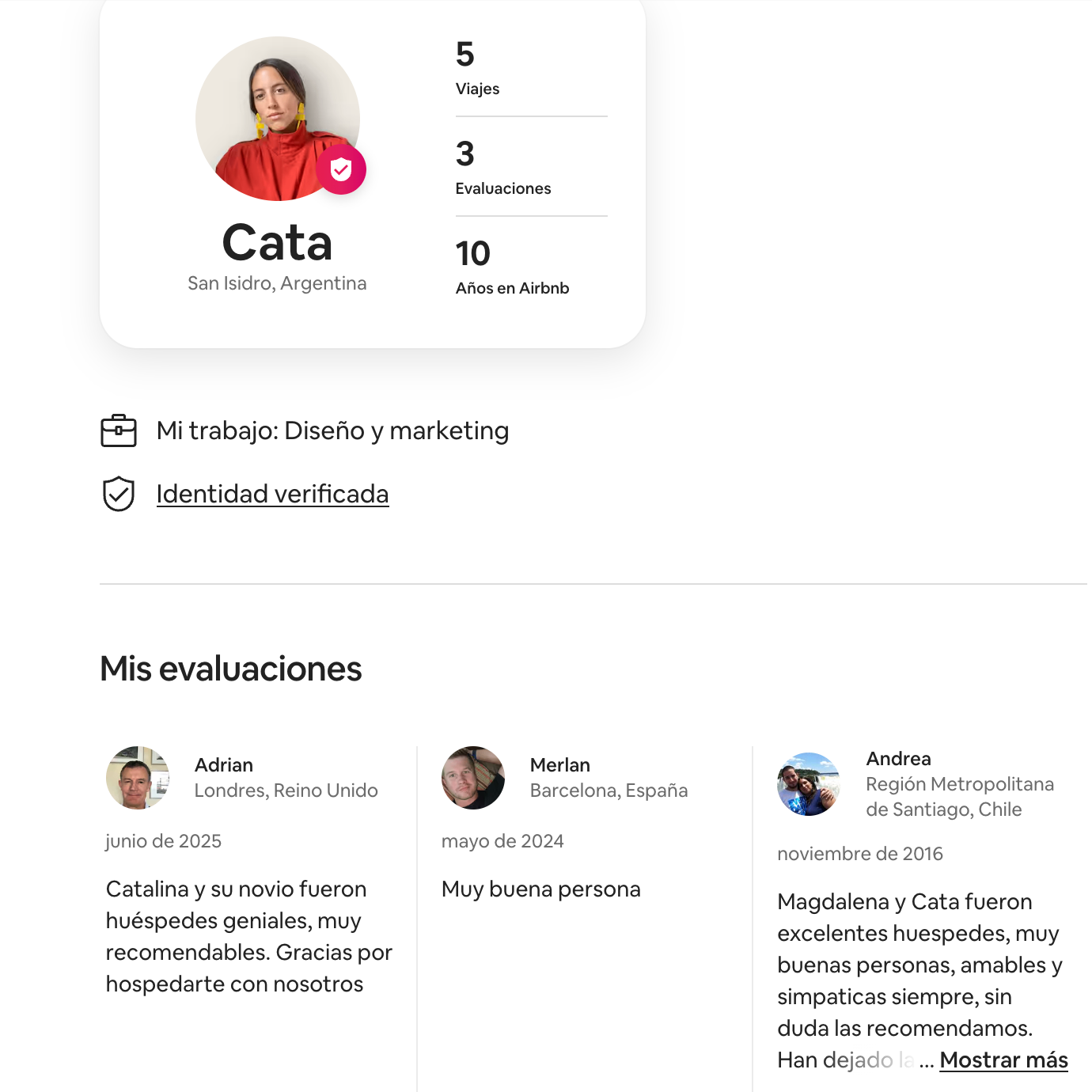
Task: Open Merlan's reviewer avatar
Action: (x=473, y=778)
